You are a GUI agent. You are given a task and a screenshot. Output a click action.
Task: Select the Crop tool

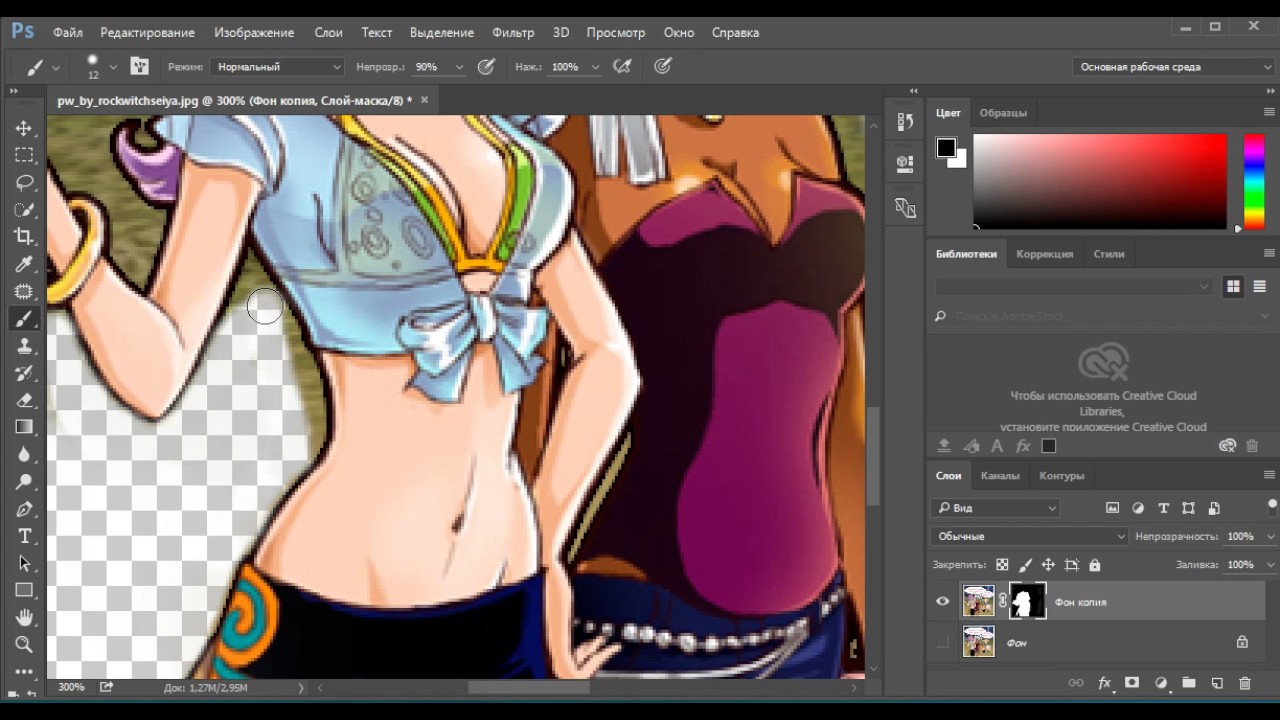pos(24,237)
